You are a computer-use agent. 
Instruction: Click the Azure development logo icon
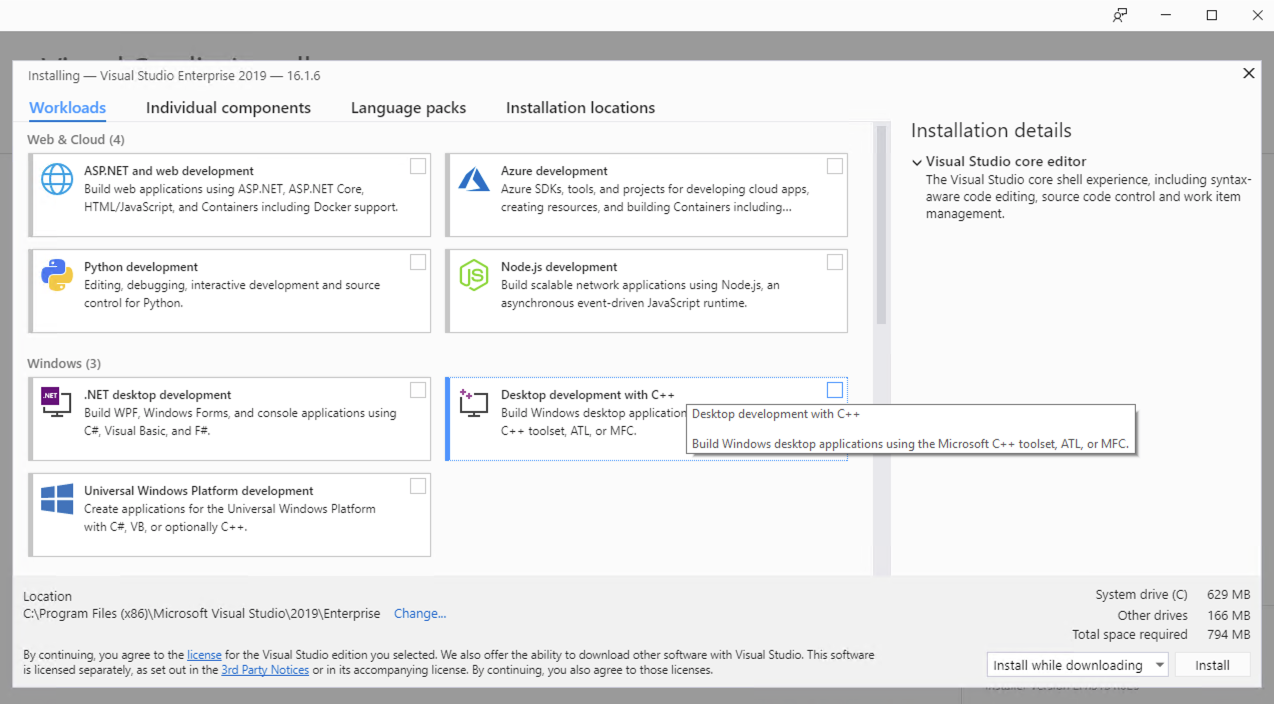coord(473,179)
